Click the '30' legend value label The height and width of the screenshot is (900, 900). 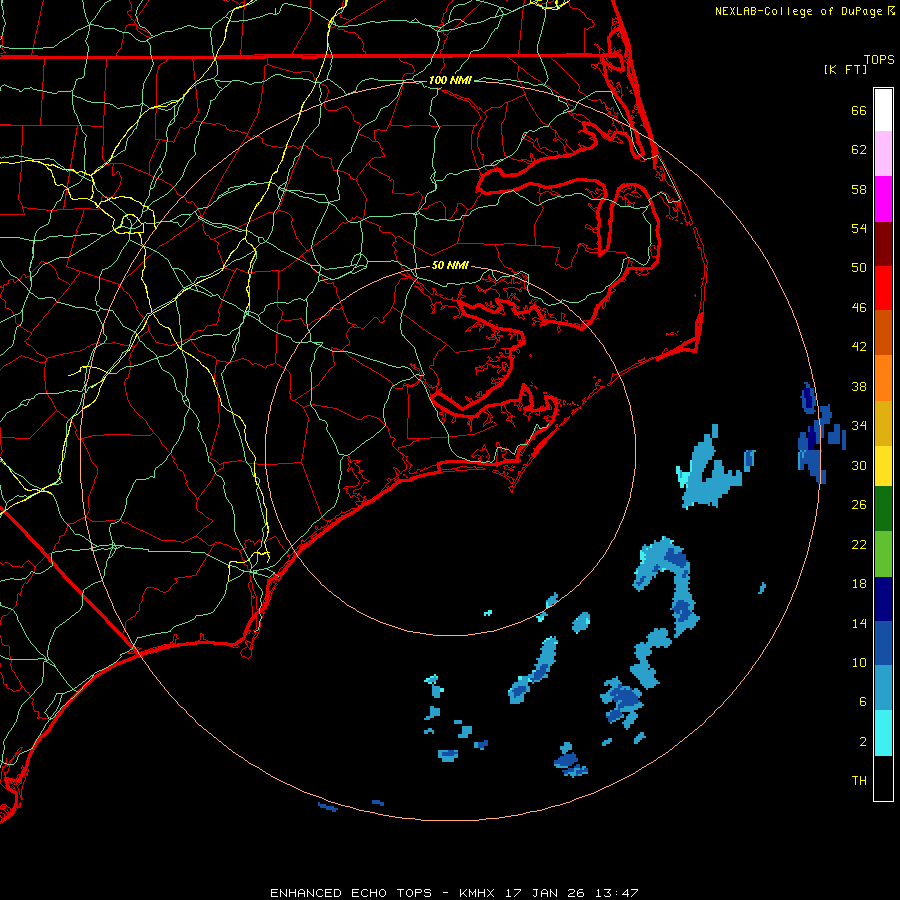[859, 465]
